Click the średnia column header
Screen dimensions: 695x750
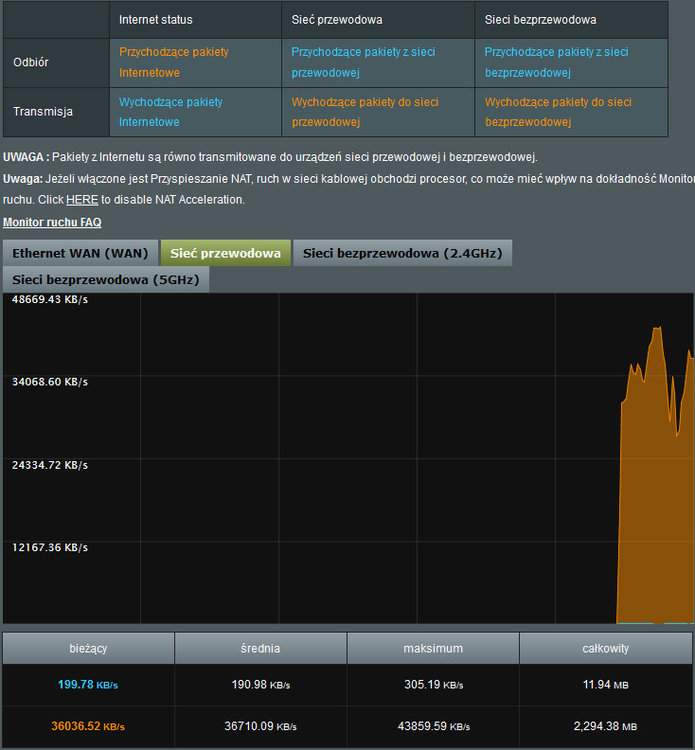point(261,649)
